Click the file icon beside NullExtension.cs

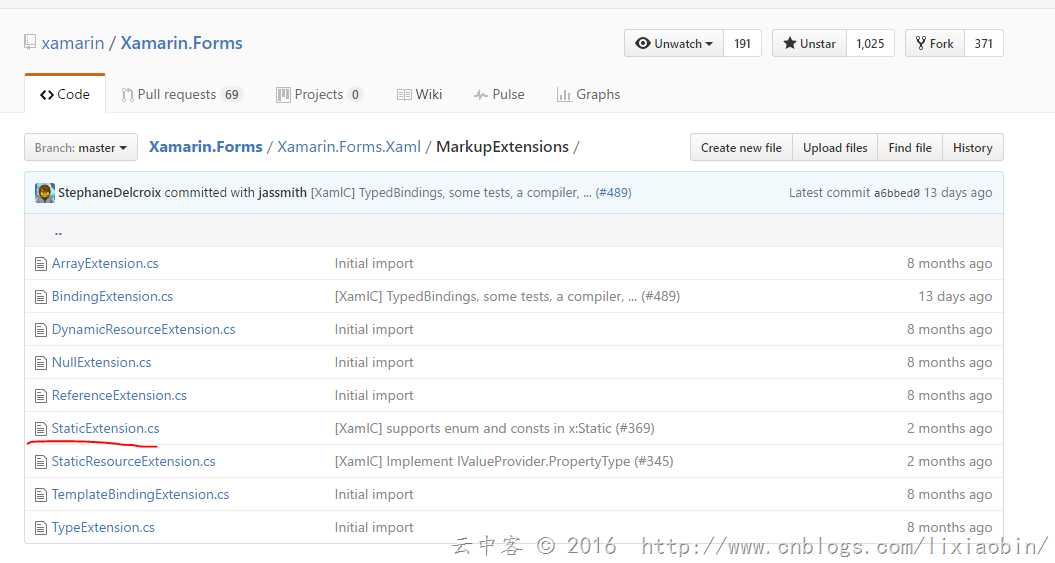41,363
